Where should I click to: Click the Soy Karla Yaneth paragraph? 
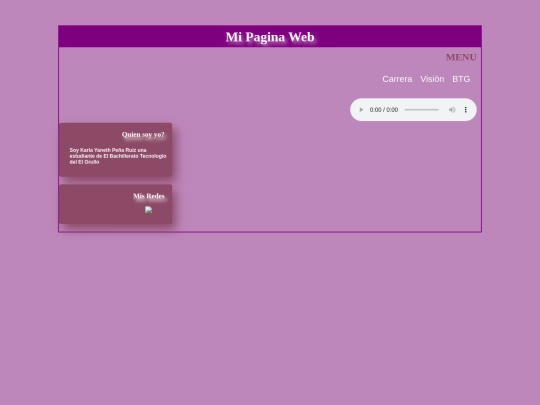[118, 156]
